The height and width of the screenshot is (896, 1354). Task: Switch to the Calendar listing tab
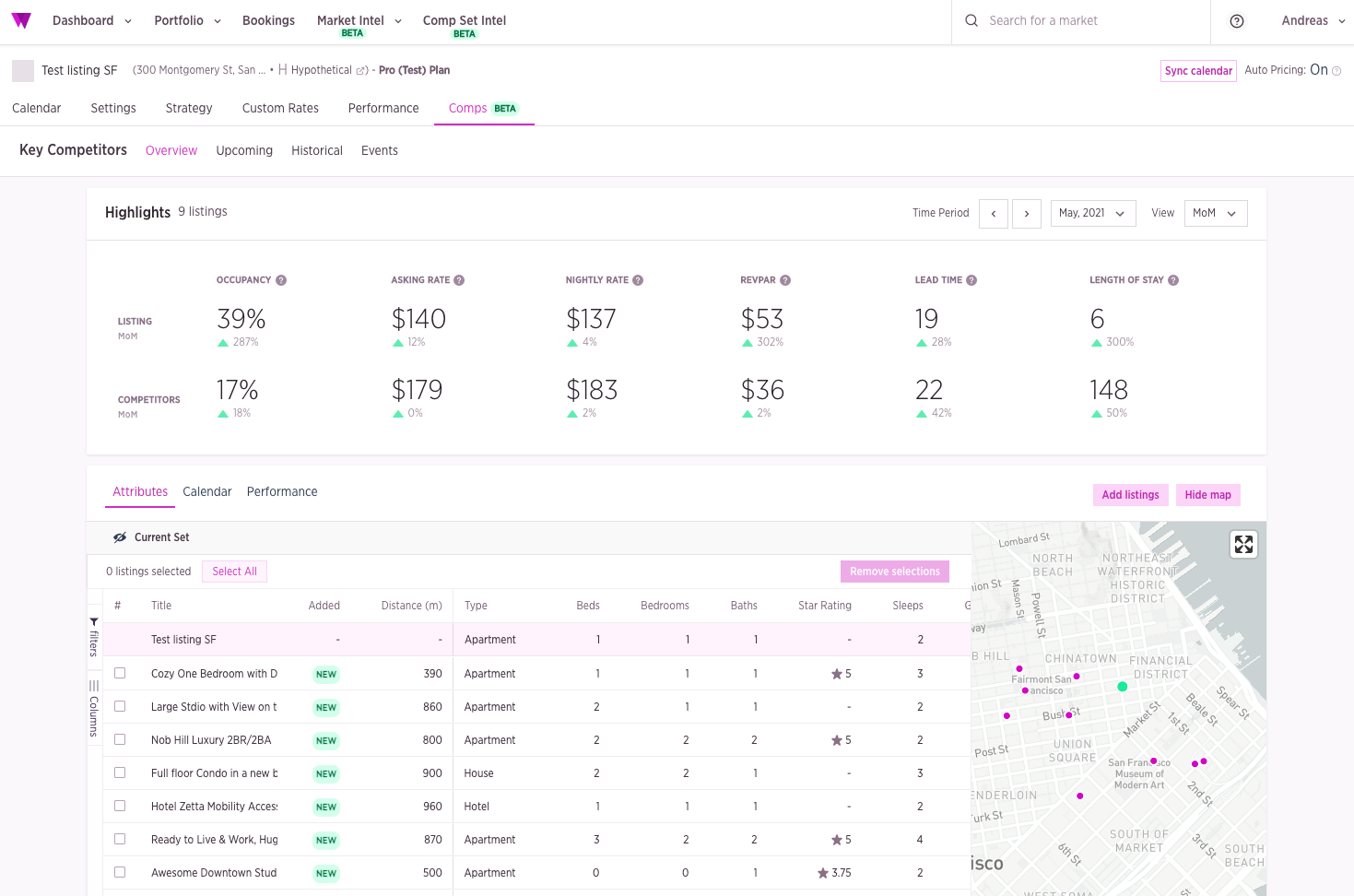coord(37,109)
